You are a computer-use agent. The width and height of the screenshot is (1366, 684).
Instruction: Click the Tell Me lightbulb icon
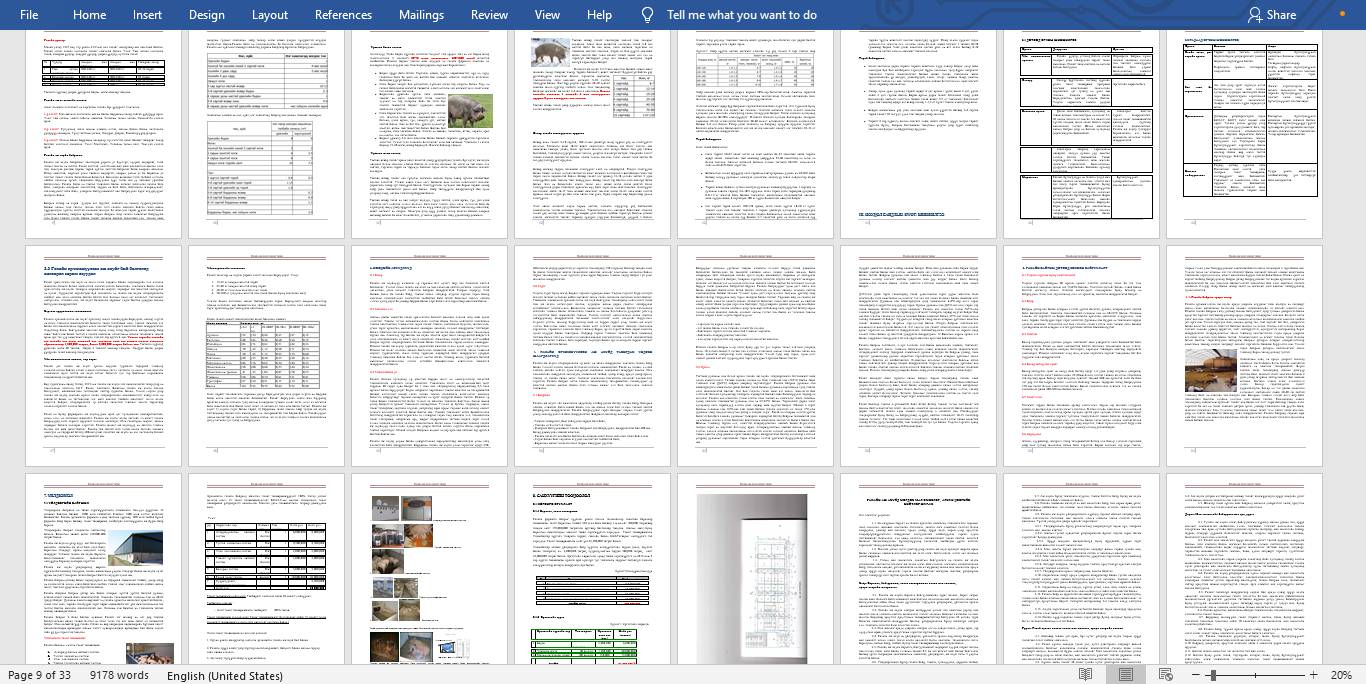[x=648, y=15]
